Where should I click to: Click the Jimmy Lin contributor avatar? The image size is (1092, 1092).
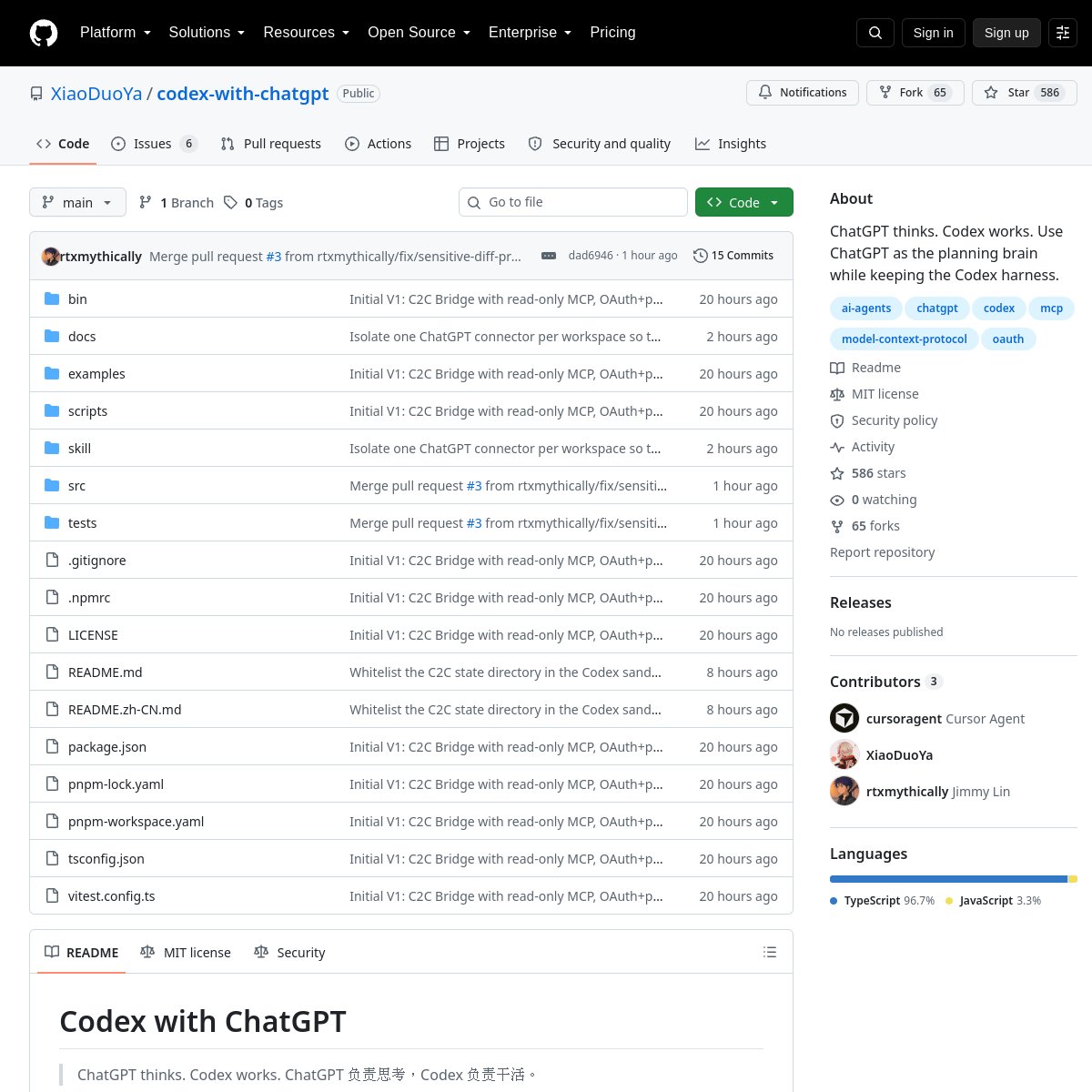pos(844,791)
